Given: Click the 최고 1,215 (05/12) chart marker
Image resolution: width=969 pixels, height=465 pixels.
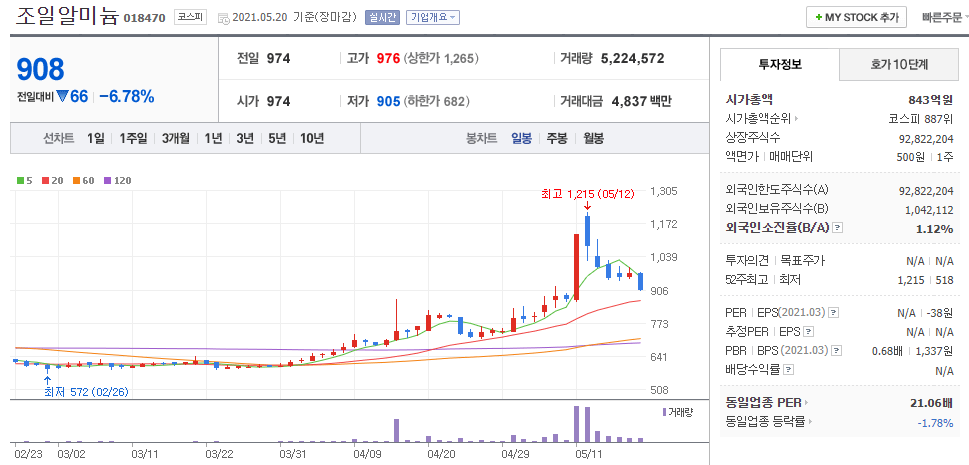Looking at the screenshot, I should point(587,194).
